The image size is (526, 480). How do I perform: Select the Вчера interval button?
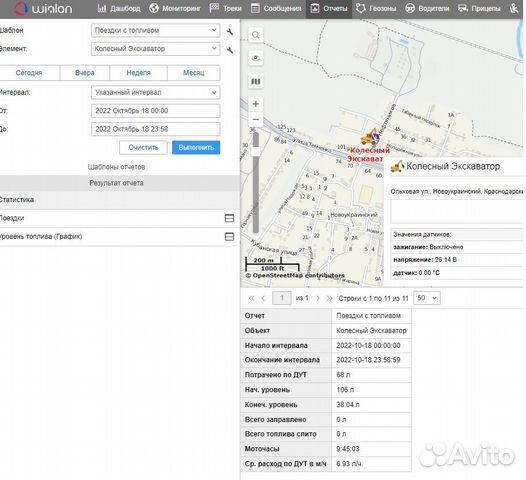[85, 73]
